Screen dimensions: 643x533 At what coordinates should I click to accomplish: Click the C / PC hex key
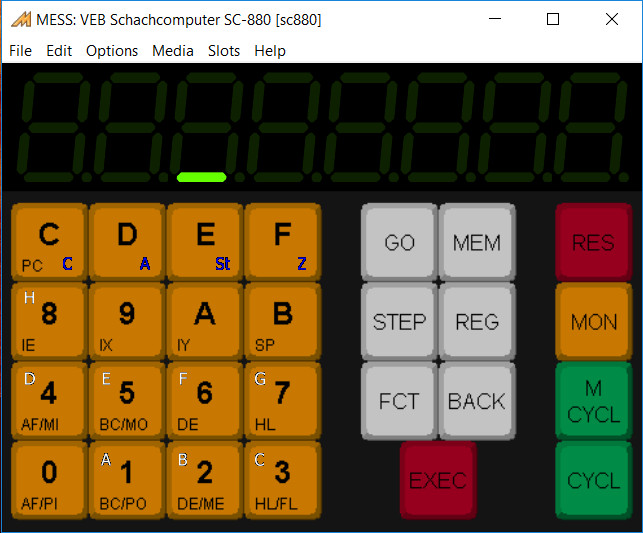[49, 242]
